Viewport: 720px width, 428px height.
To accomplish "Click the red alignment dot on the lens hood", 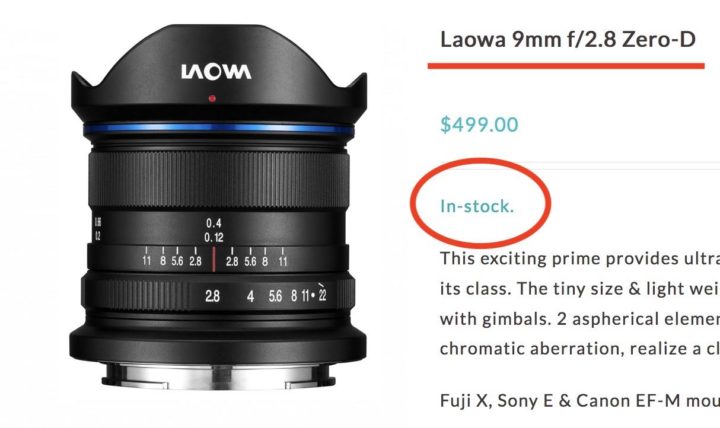I will pos(212,98).
